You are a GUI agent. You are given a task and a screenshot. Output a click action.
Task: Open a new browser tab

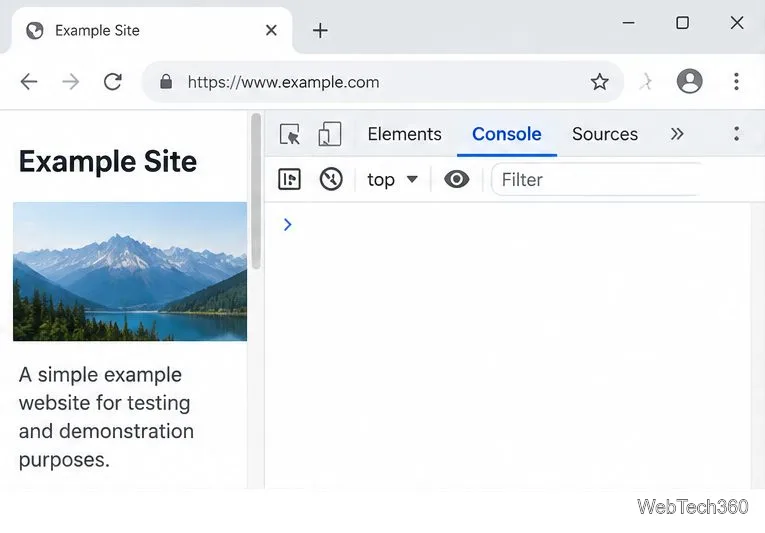coord(320,31)
